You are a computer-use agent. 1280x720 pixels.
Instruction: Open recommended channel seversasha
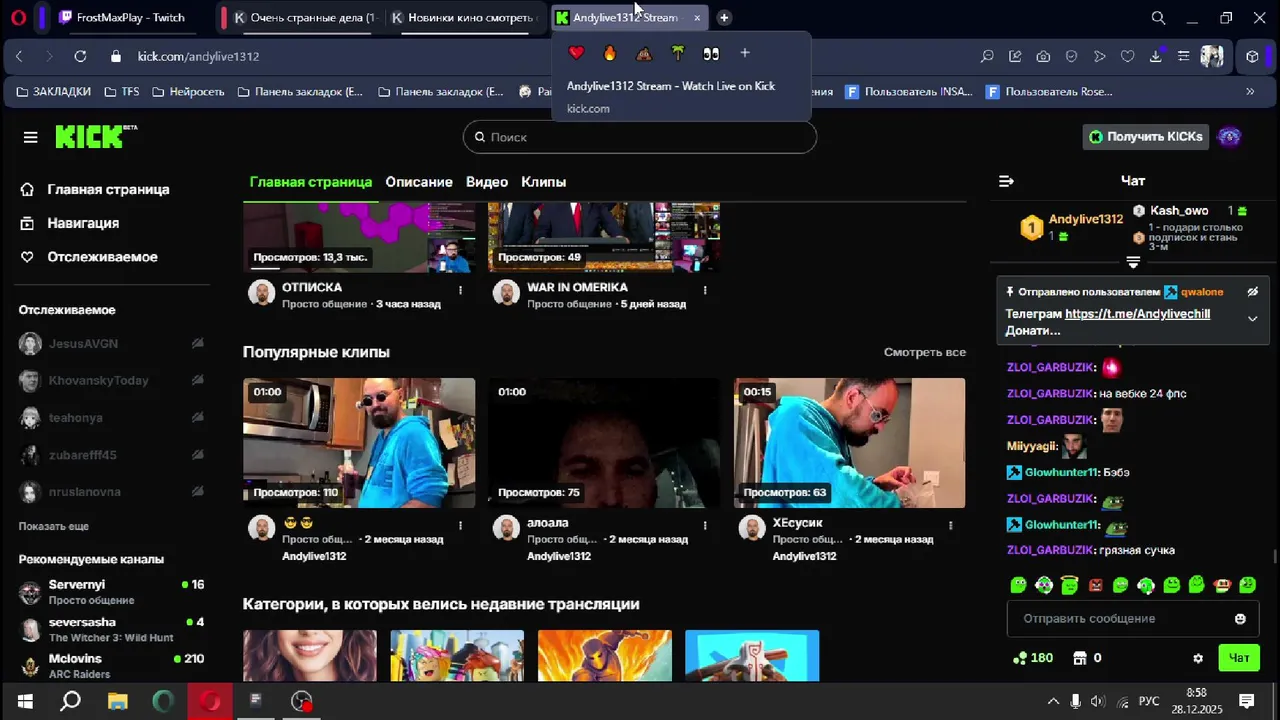[x=111, y=629]
